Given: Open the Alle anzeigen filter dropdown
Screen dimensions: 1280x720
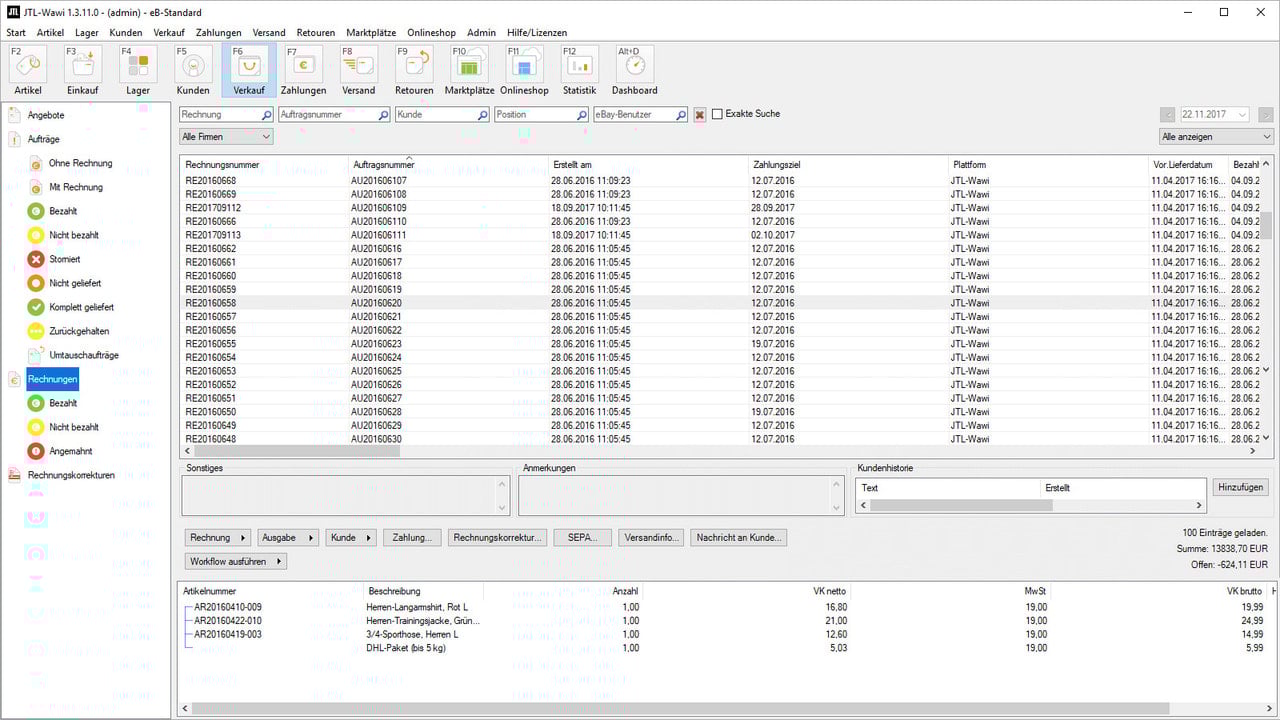Looking at the screenshot, I should click(1216, 136).
